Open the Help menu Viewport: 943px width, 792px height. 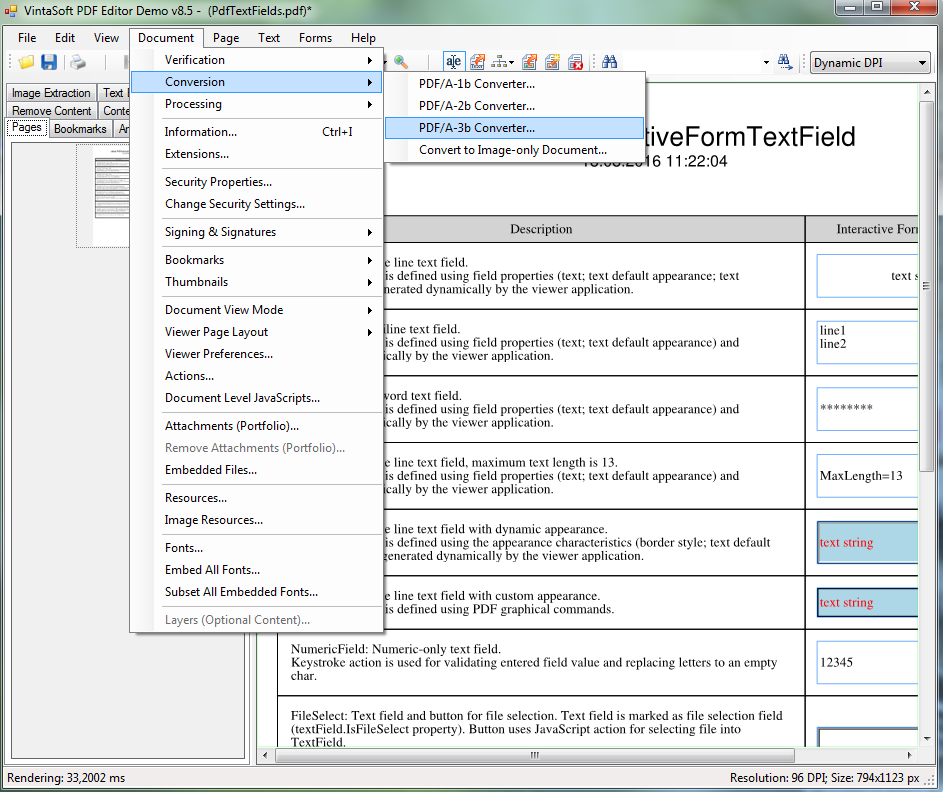click(363, 38)
